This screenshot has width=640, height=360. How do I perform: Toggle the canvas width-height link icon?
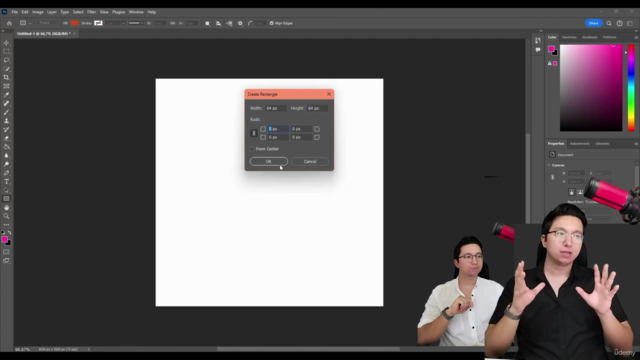pos(553,177)
